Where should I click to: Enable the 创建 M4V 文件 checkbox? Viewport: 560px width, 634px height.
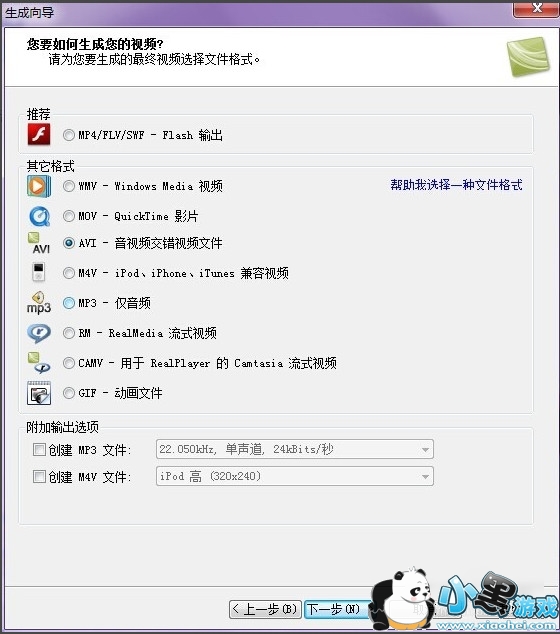[x=39, y=476]
